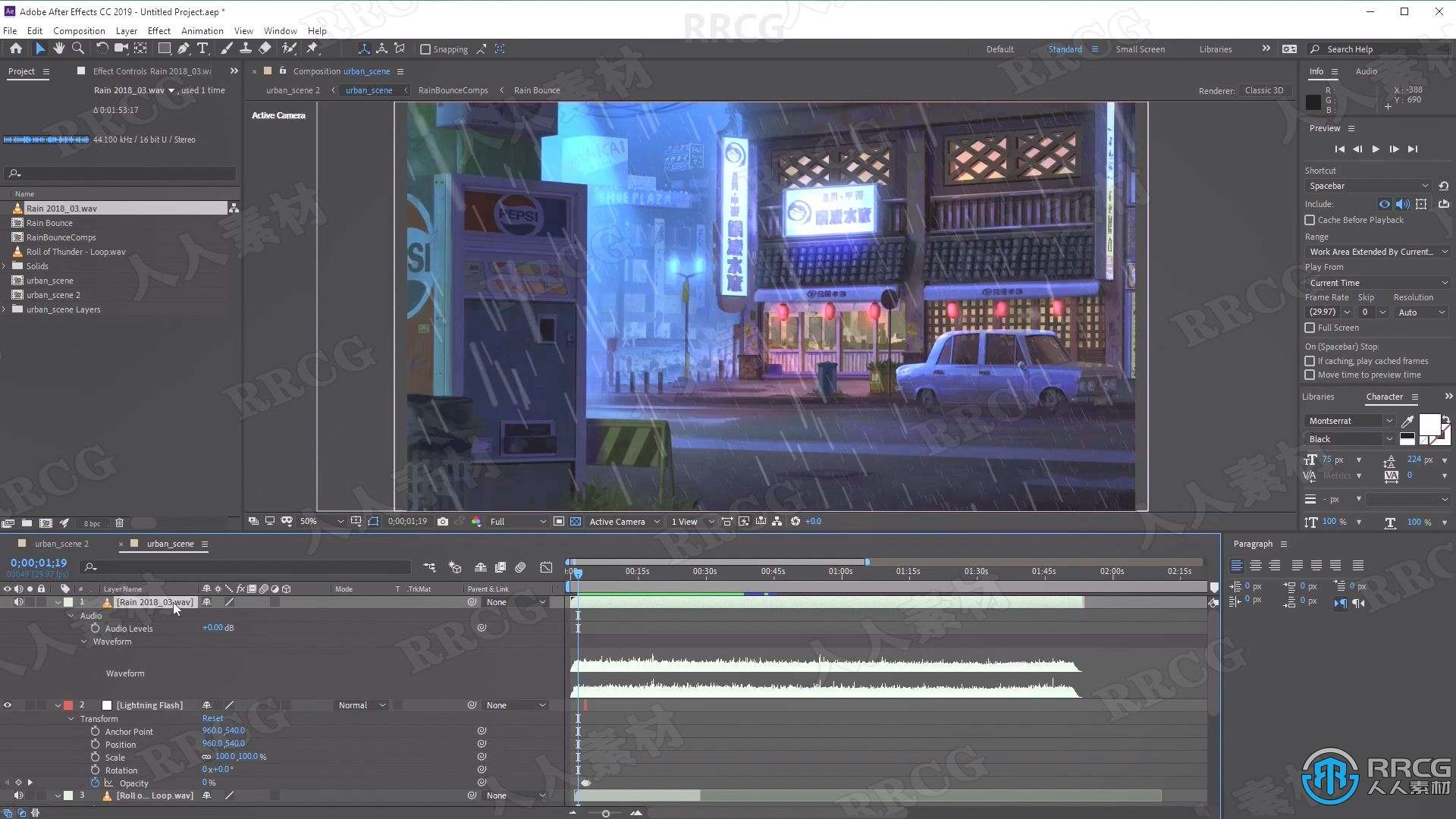The image size is (1456, 819).
Task: Open the Full resolution dropdown in viewer
Action: (x=517, y=522)
